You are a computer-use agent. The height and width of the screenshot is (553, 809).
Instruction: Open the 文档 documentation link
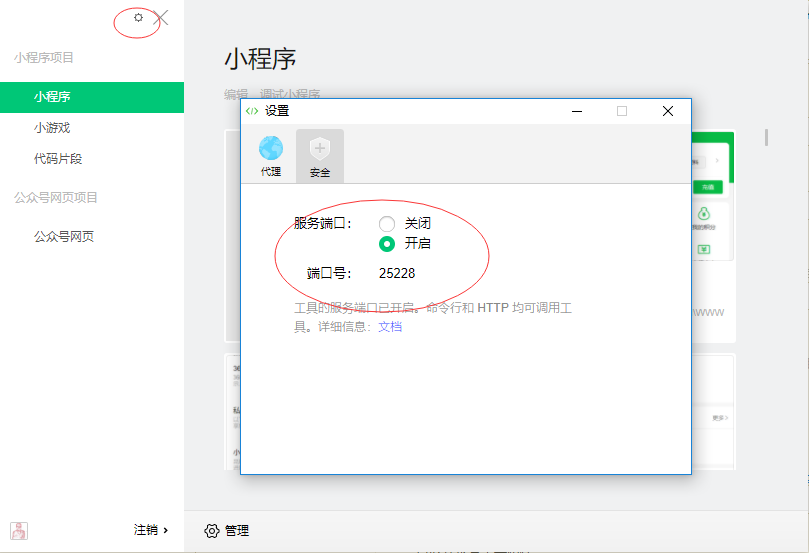389,326
